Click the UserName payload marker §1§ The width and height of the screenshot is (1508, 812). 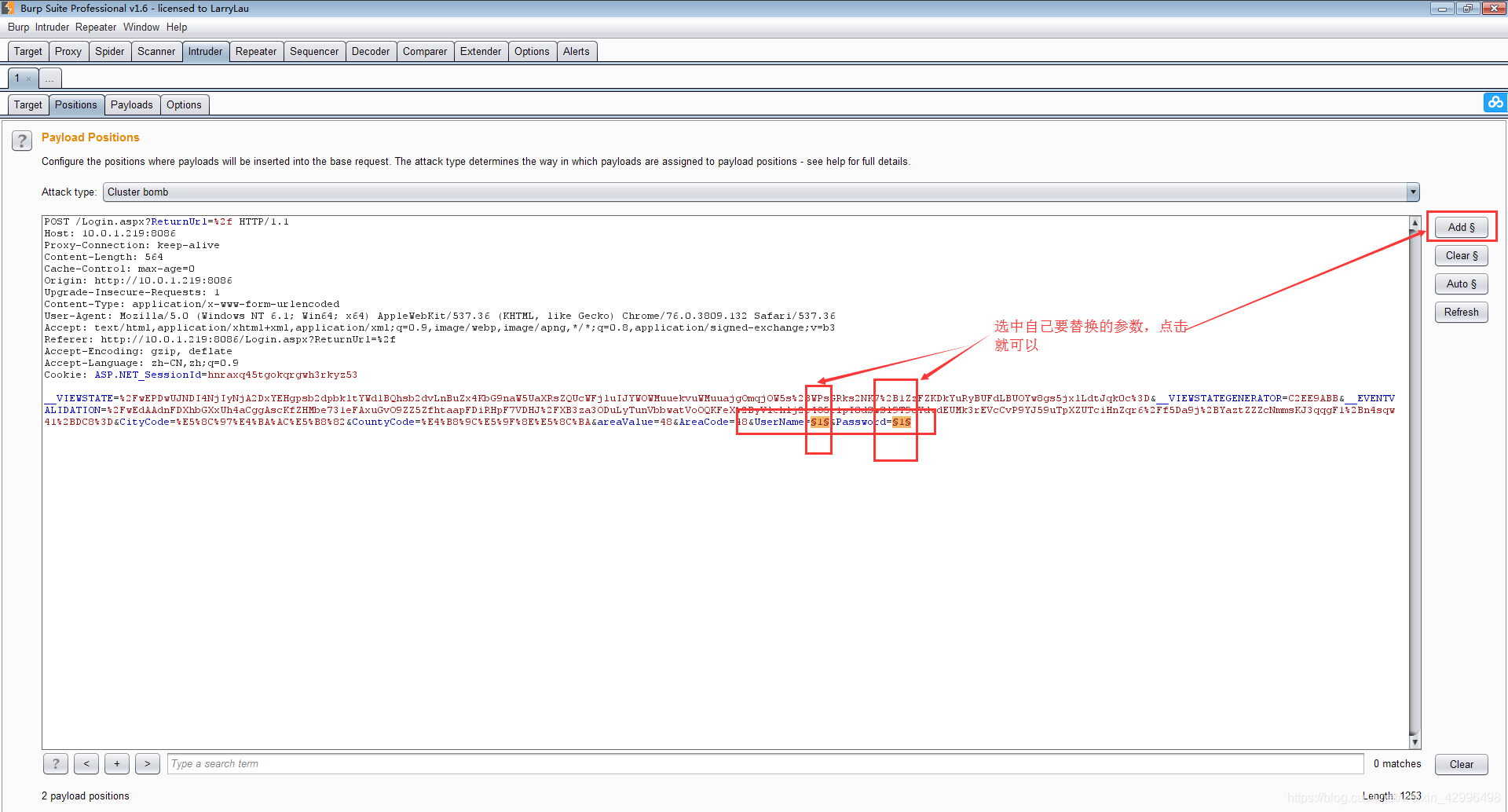pos(820,422)
